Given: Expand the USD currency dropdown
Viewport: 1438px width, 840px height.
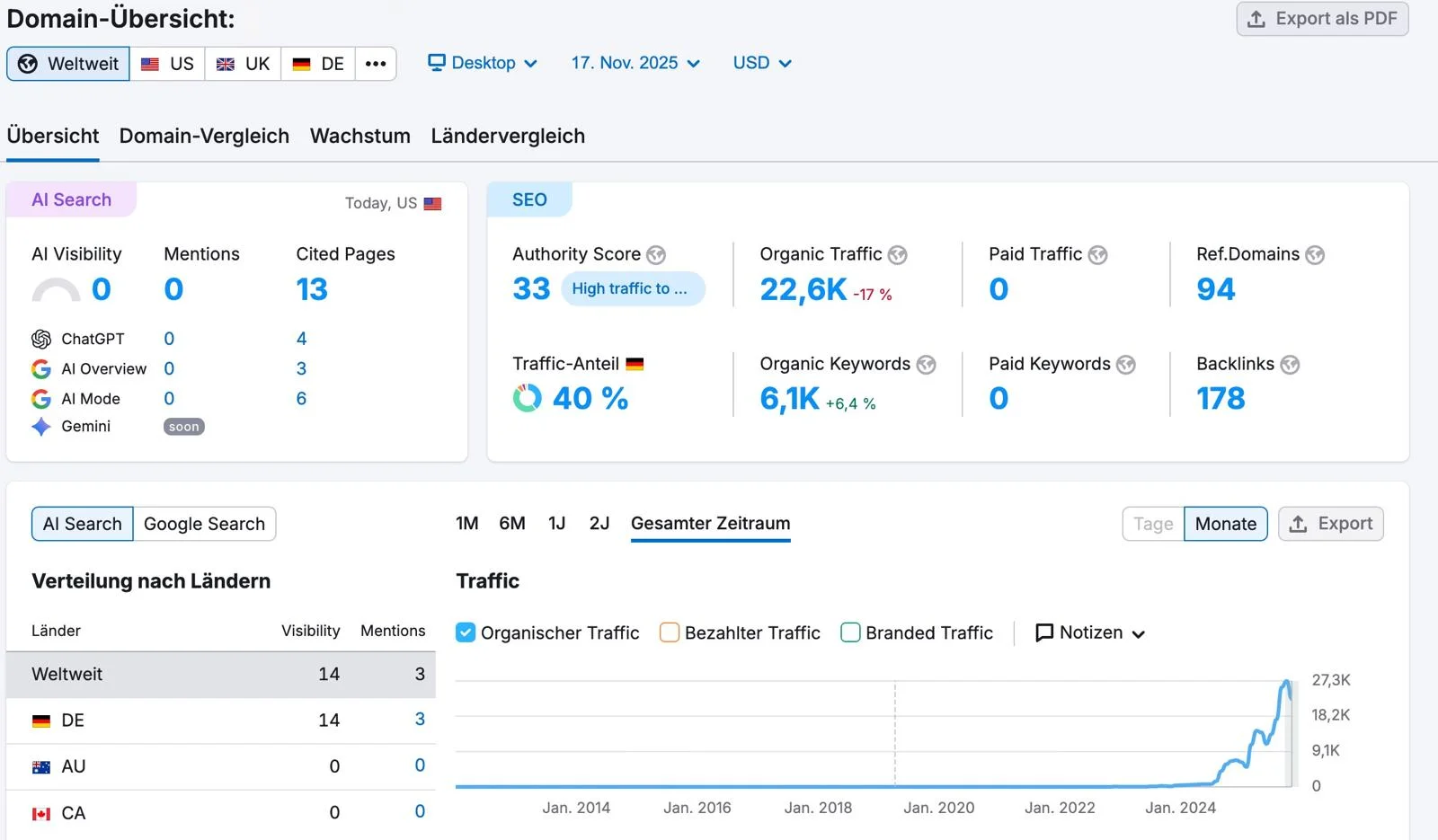Looking at the screenshot, I should click(x=762, y=63).
